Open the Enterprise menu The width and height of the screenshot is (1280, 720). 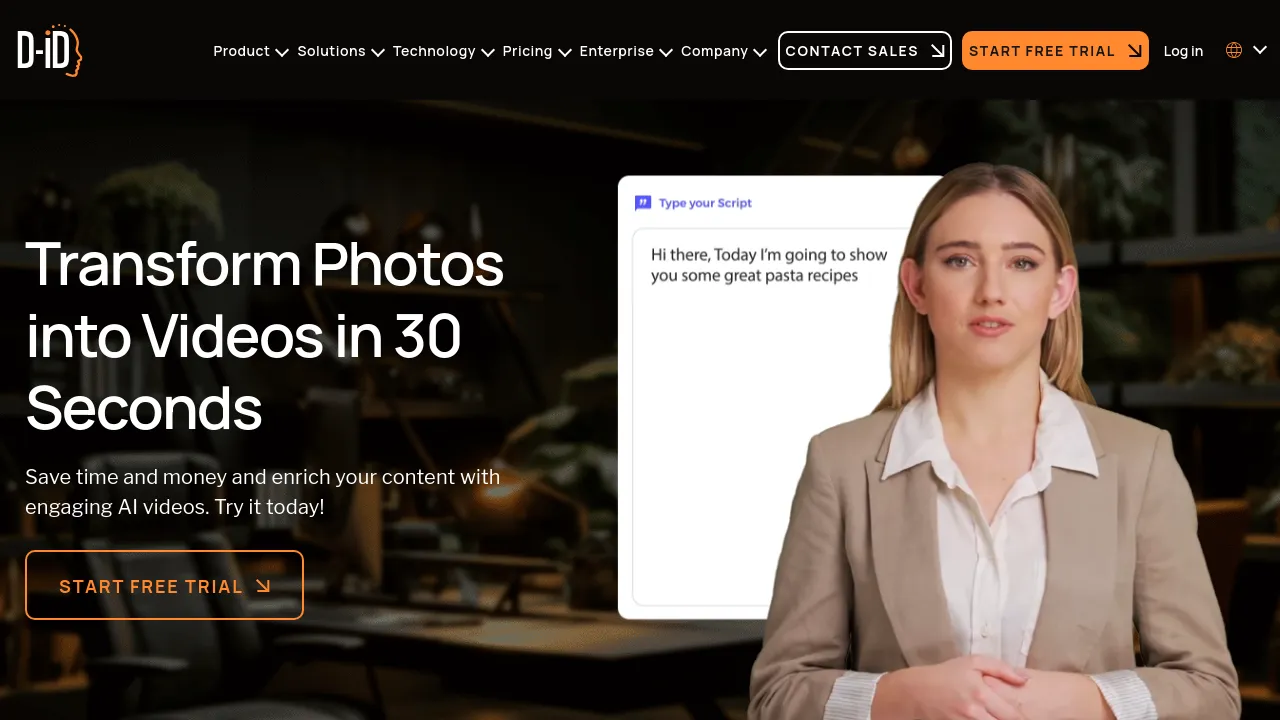616,51
